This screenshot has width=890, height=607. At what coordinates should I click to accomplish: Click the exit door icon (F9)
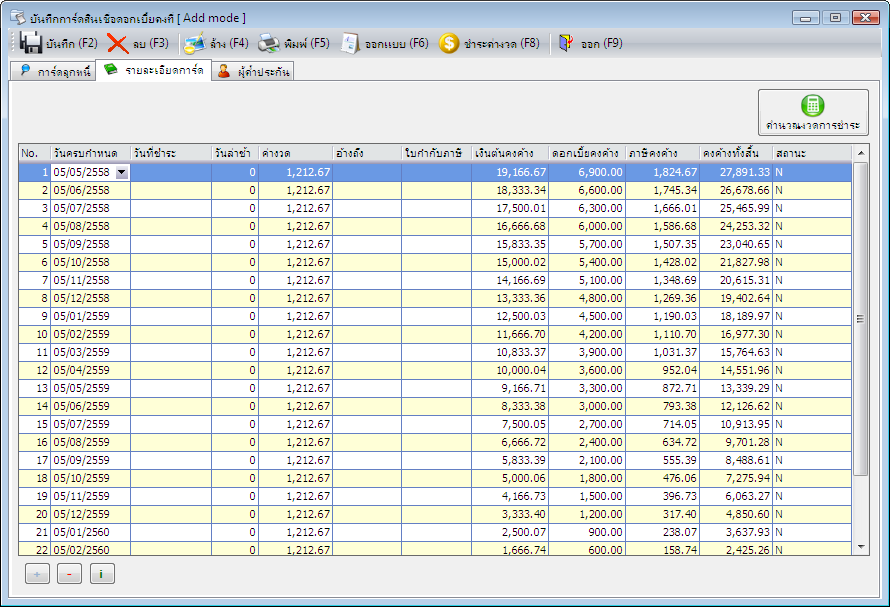566,43
